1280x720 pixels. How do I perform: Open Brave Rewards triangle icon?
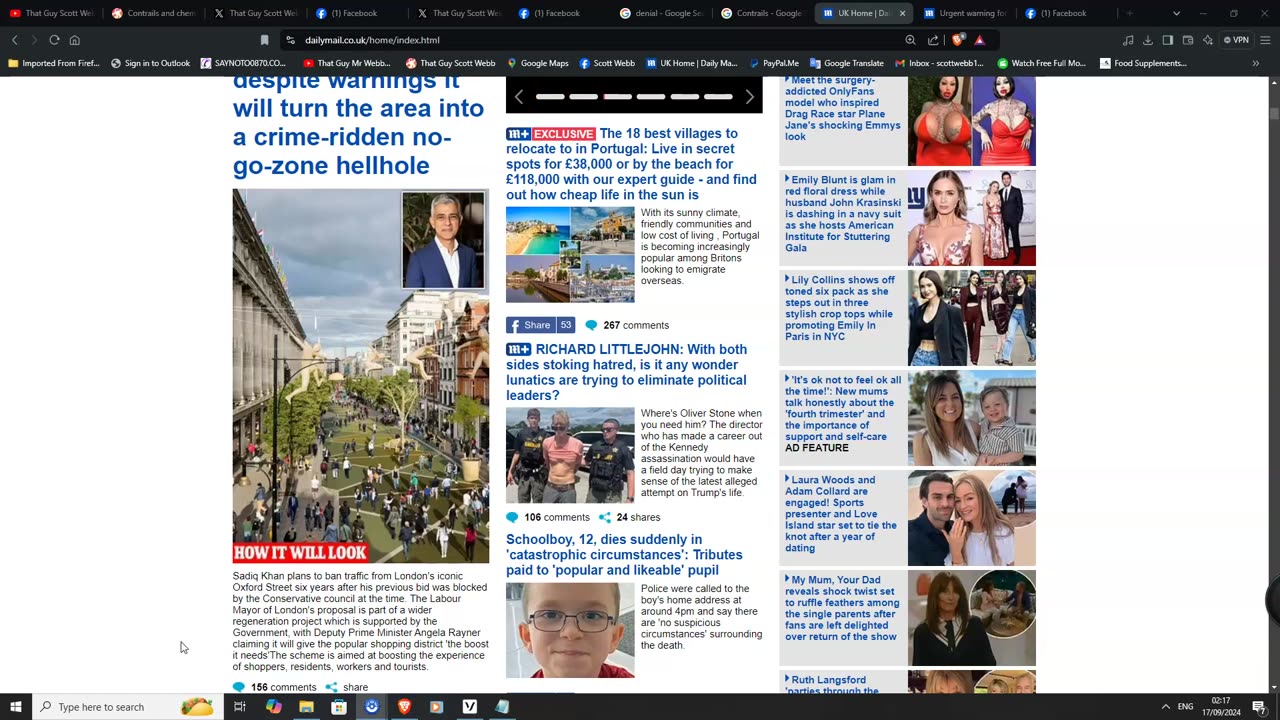(x=979, y=40)
